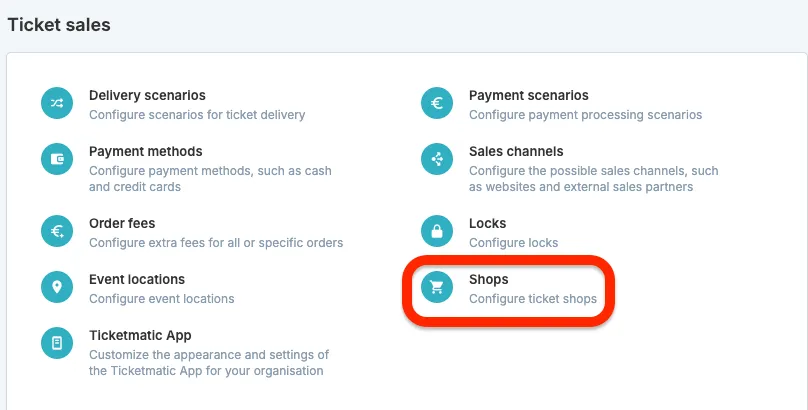Click the Order fees euro-plus icon
Image resolution: width=808 pixels, height=410 pixels.
point(57,231)
